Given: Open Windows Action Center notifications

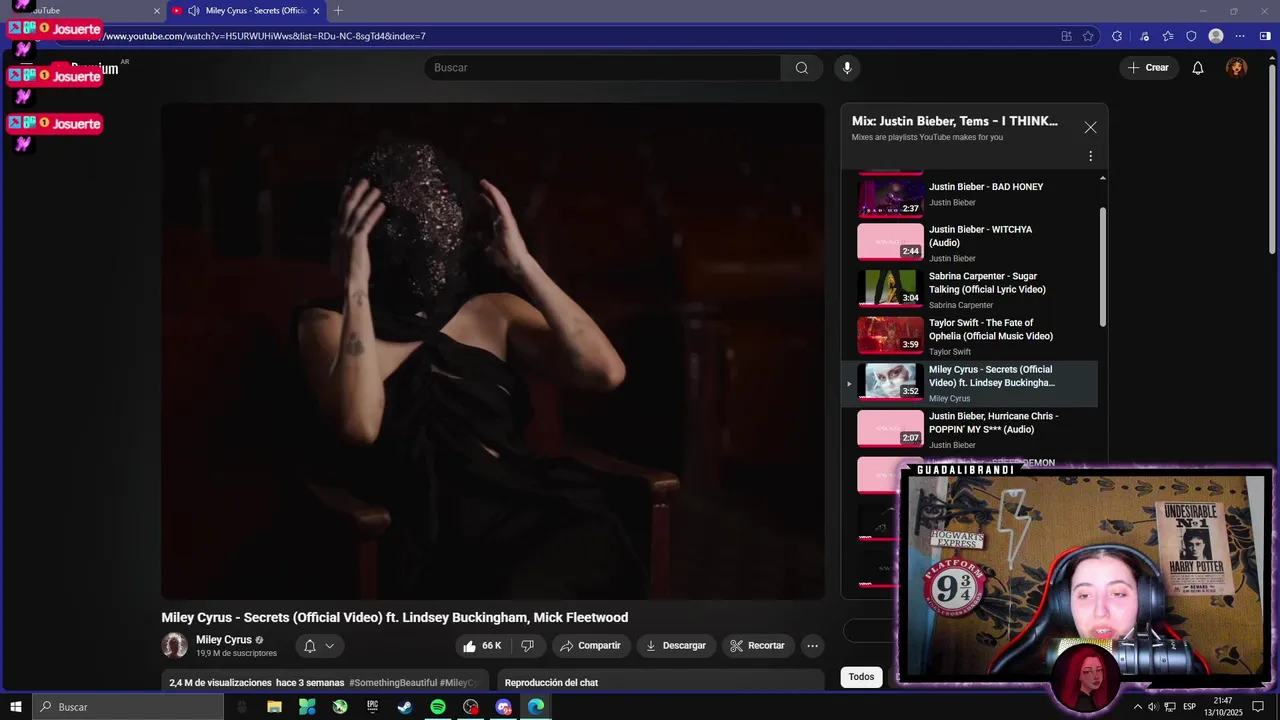Looking at the screenshot, I should click(x=1258, y=707).
